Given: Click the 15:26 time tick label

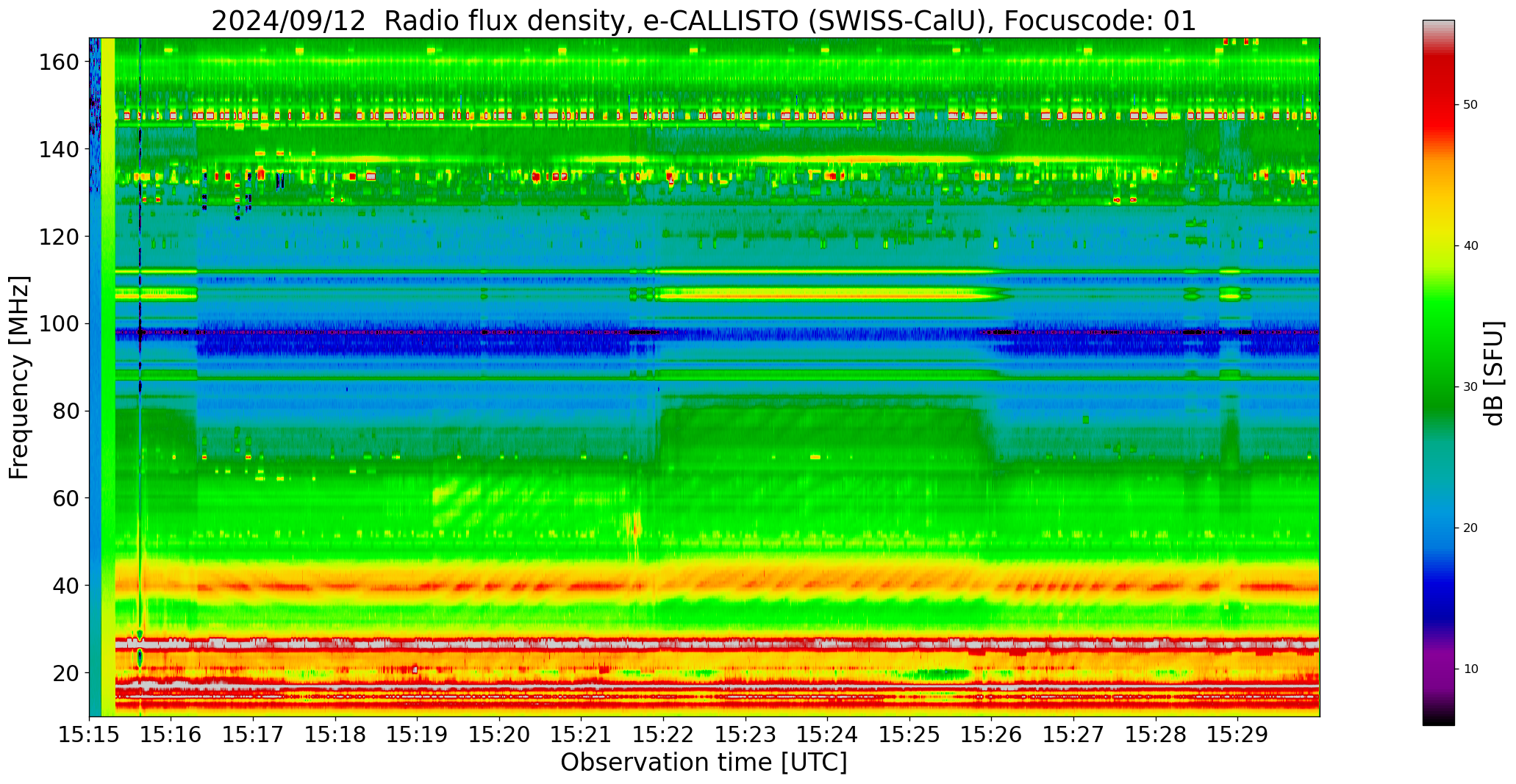Looking at the screenshot, I should coord(991,733).
